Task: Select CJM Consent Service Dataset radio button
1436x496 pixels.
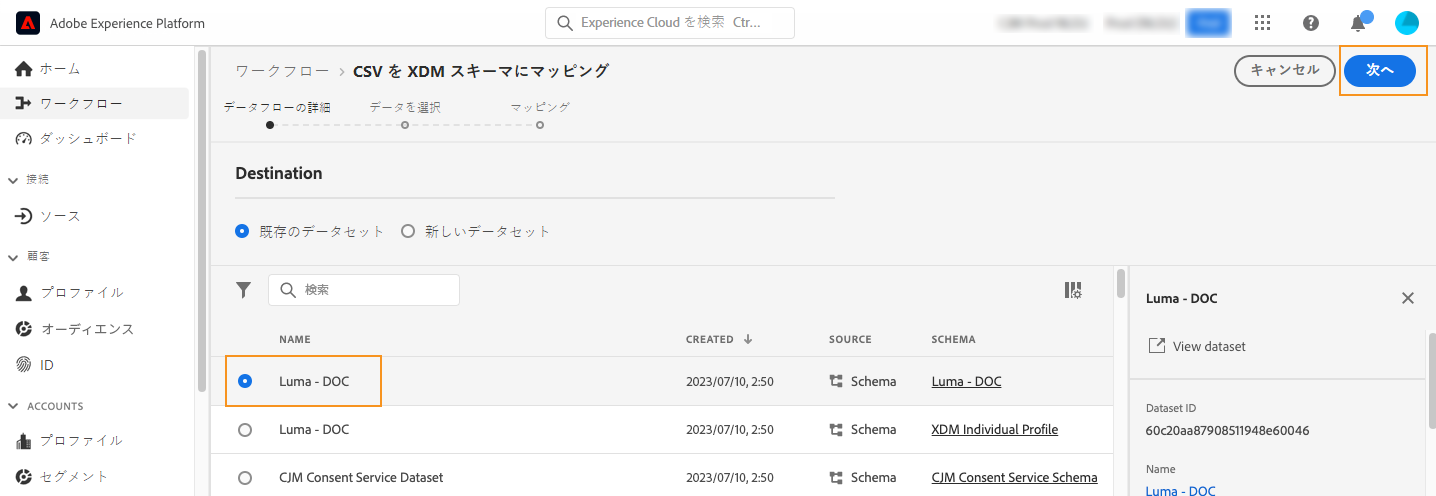Action: (x=245, y=477)
